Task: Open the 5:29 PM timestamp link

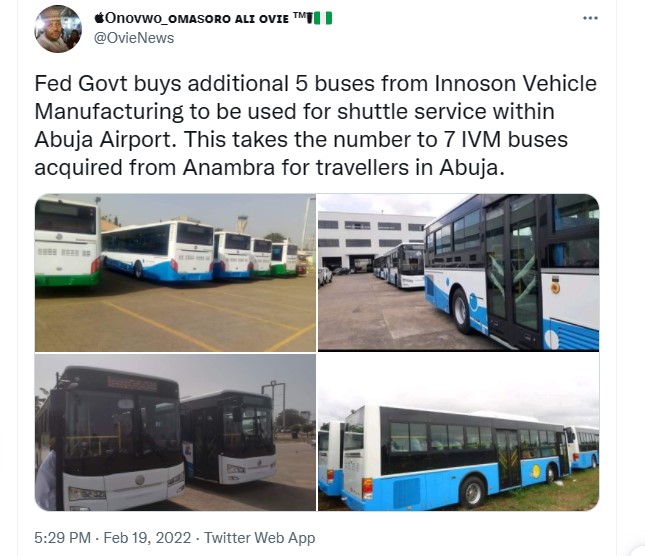Action: click(x=63, y=537)
